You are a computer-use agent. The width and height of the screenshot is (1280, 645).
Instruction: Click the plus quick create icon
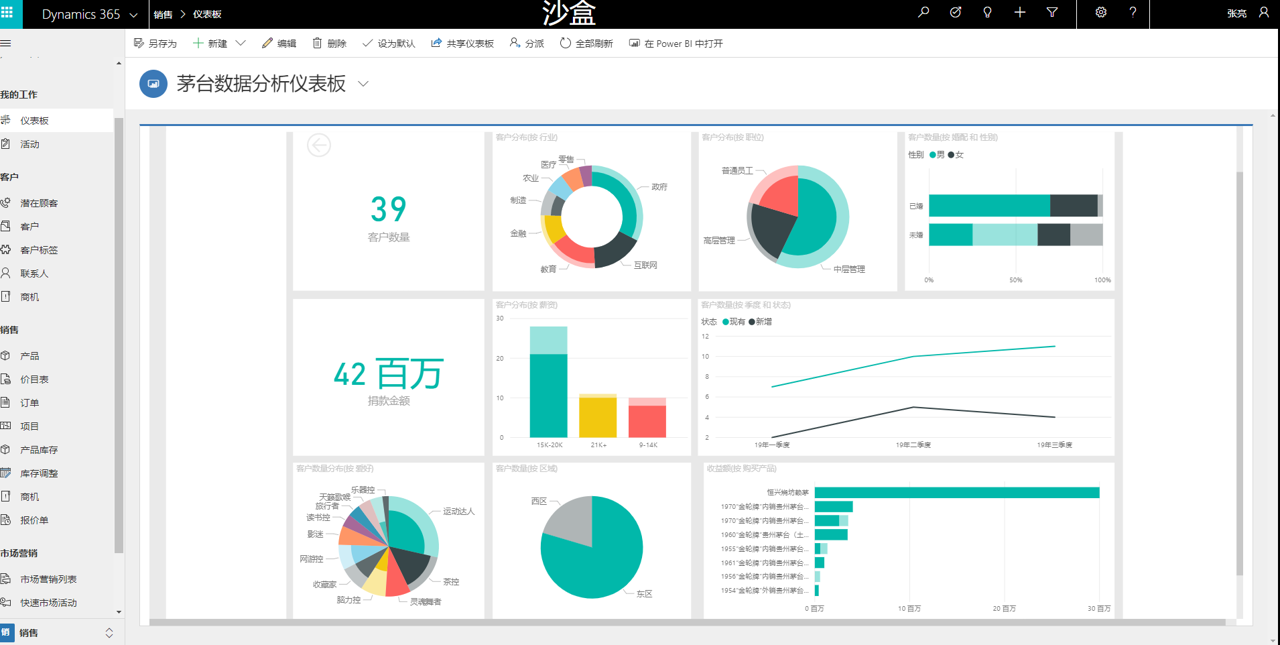(x=1019, y=13)
